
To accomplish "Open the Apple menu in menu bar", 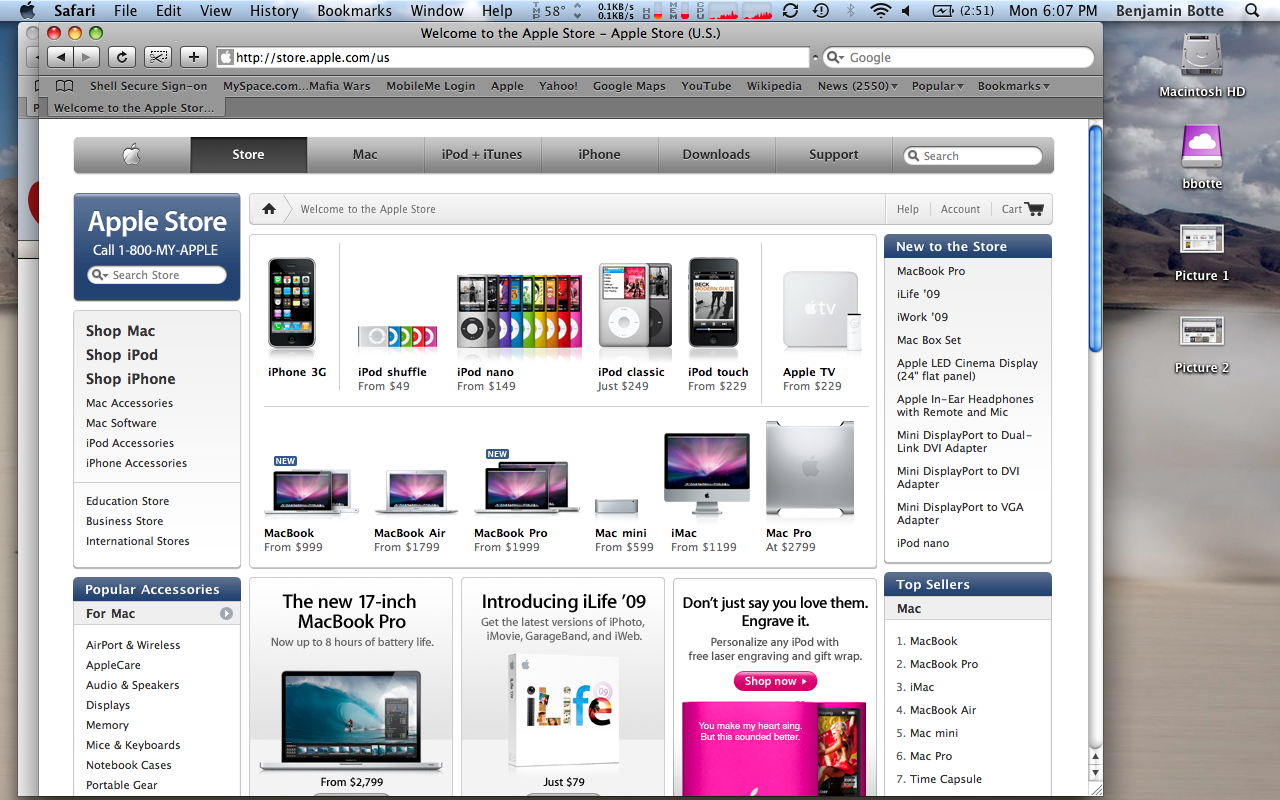I will [27, 11].
